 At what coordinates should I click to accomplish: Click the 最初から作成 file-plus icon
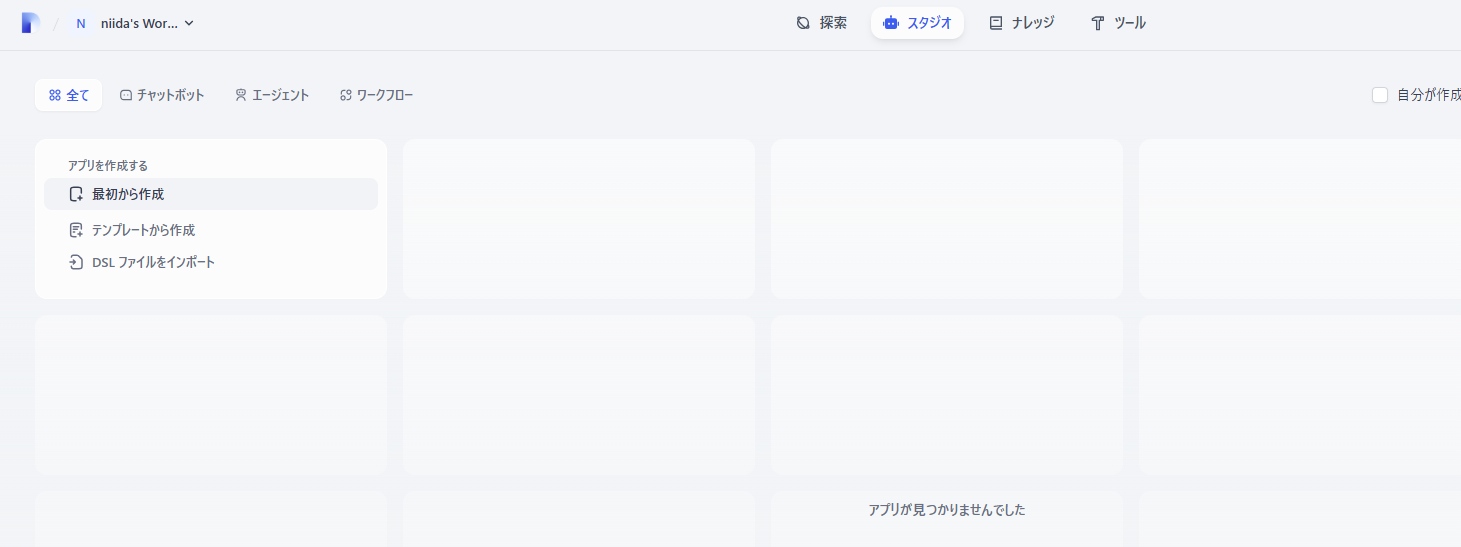[x=76, y=194]
